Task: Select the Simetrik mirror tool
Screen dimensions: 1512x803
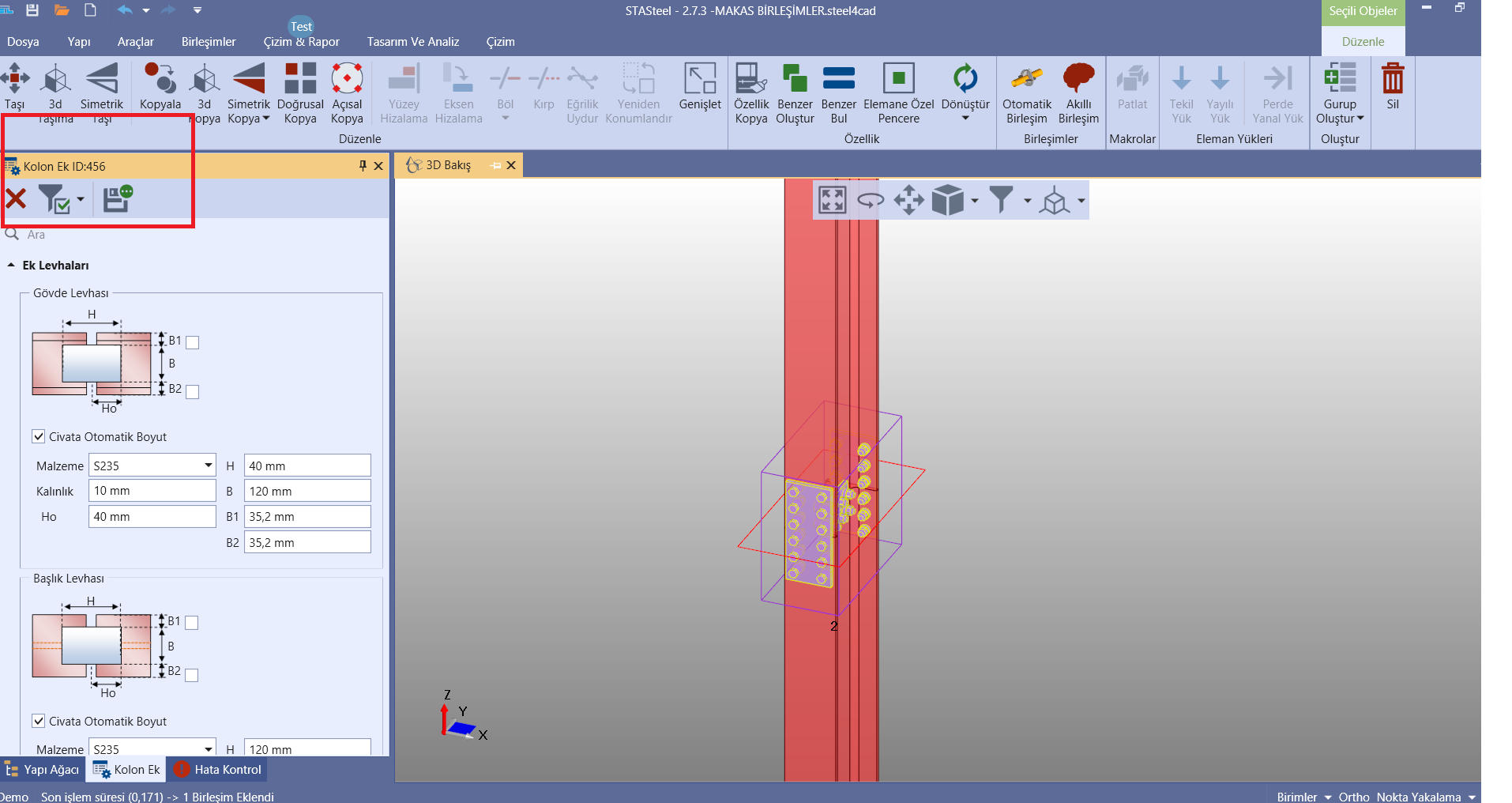Action: click(x=102, y=80)
